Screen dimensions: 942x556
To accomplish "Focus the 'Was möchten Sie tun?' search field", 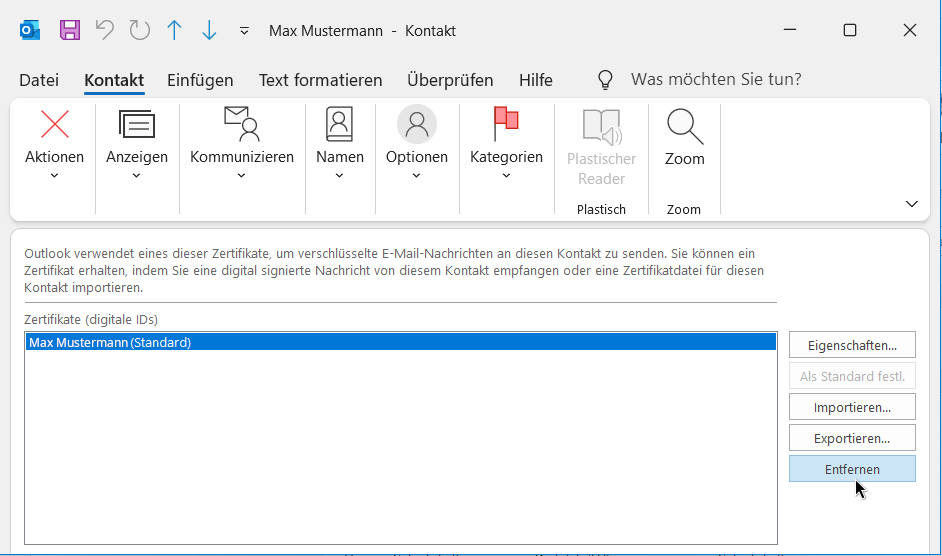I will click(x=716, y=79).
